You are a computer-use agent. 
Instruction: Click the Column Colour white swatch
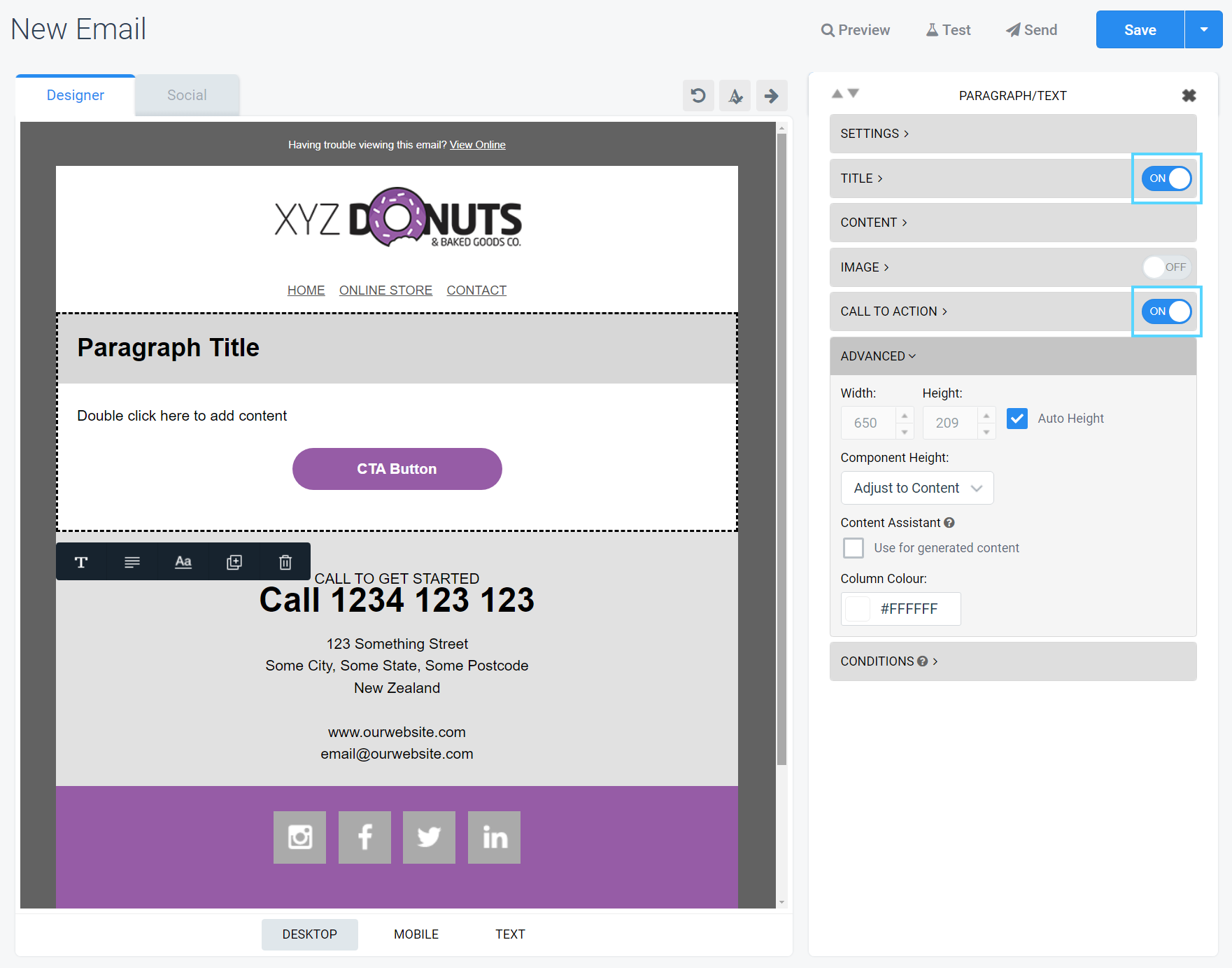(x=858, y=609)
